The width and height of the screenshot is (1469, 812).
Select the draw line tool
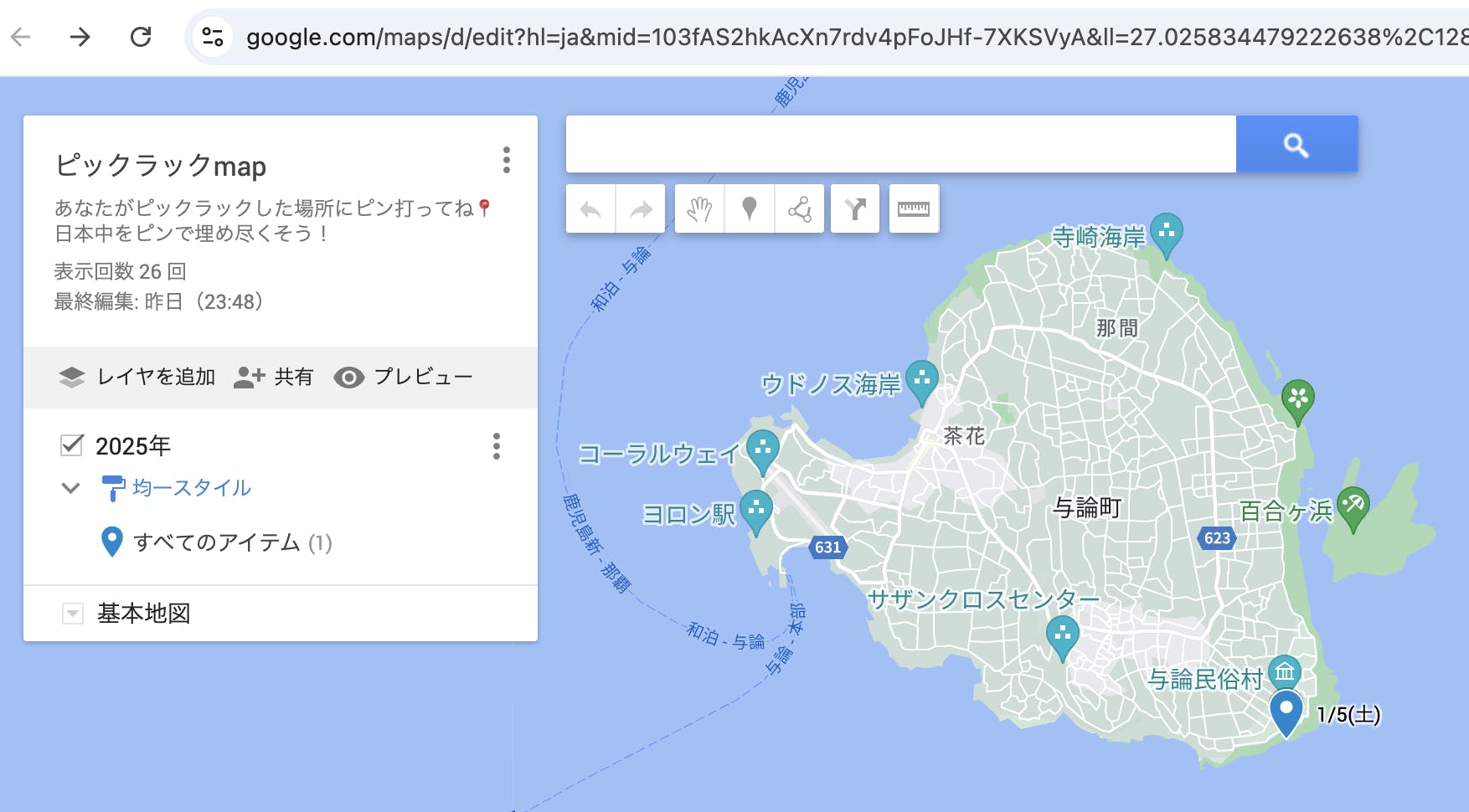800,209
